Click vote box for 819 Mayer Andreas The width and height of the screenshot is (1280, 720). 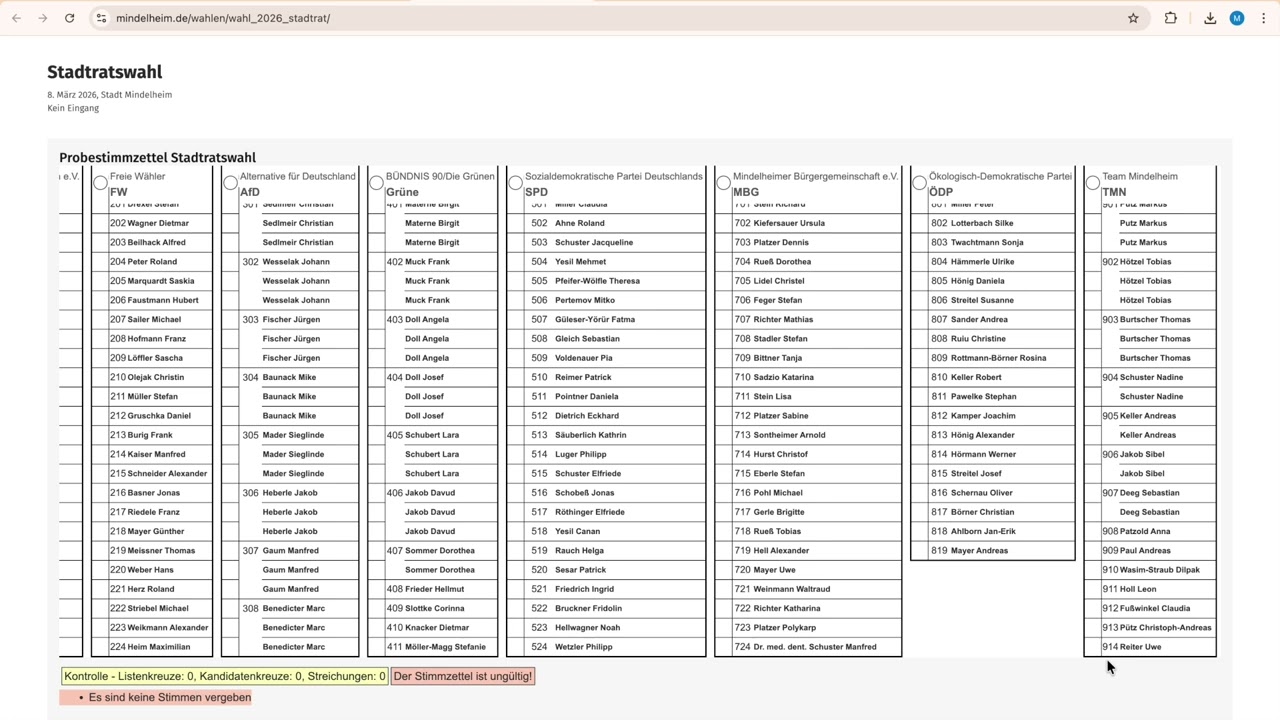[919, 551]
